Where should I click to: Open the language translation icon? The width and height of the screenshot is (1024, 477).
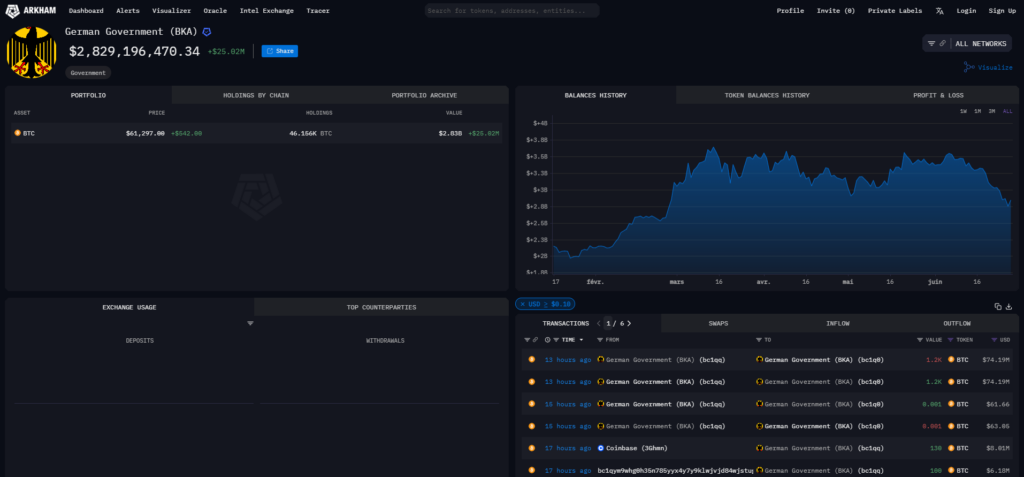(939, 11)
